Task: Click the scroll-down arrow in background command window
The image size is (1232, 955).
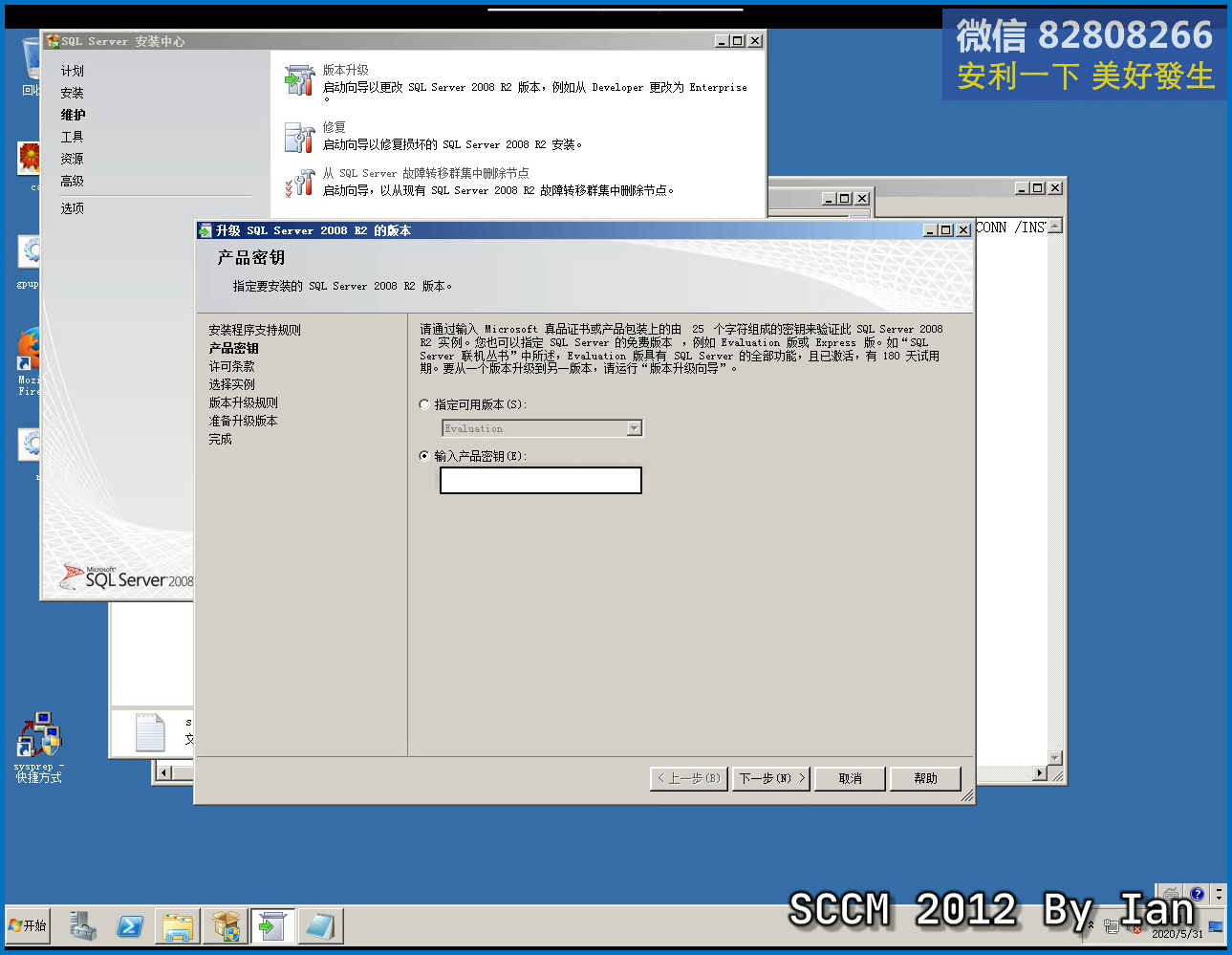Action: pyautogui.click(x=1055, y=758)
